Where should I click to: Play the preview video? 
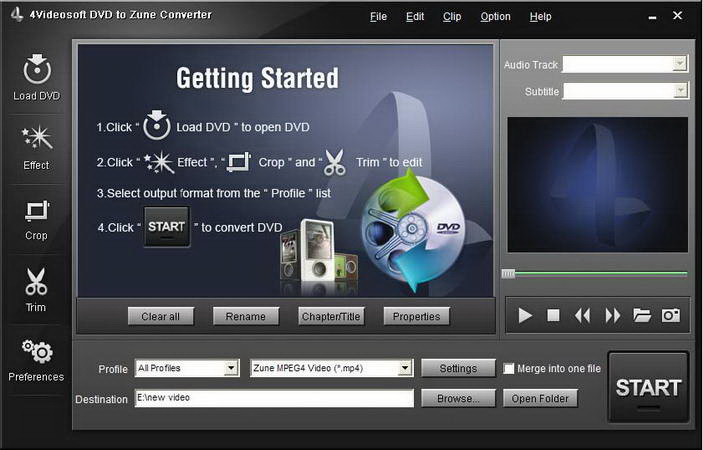[525, 316]
